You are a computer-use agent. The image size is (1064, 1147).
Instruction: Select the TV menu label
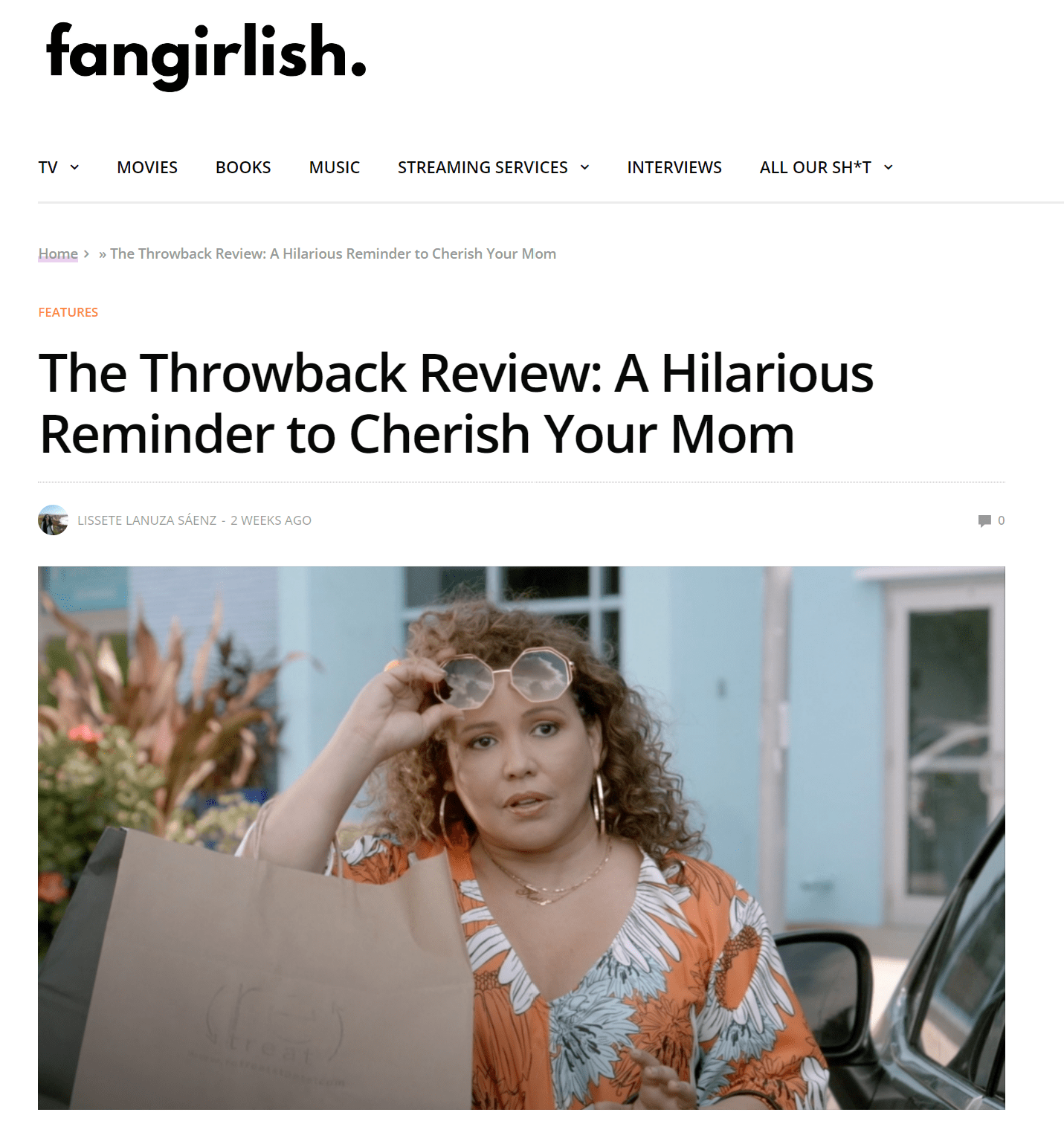point(48,167)
